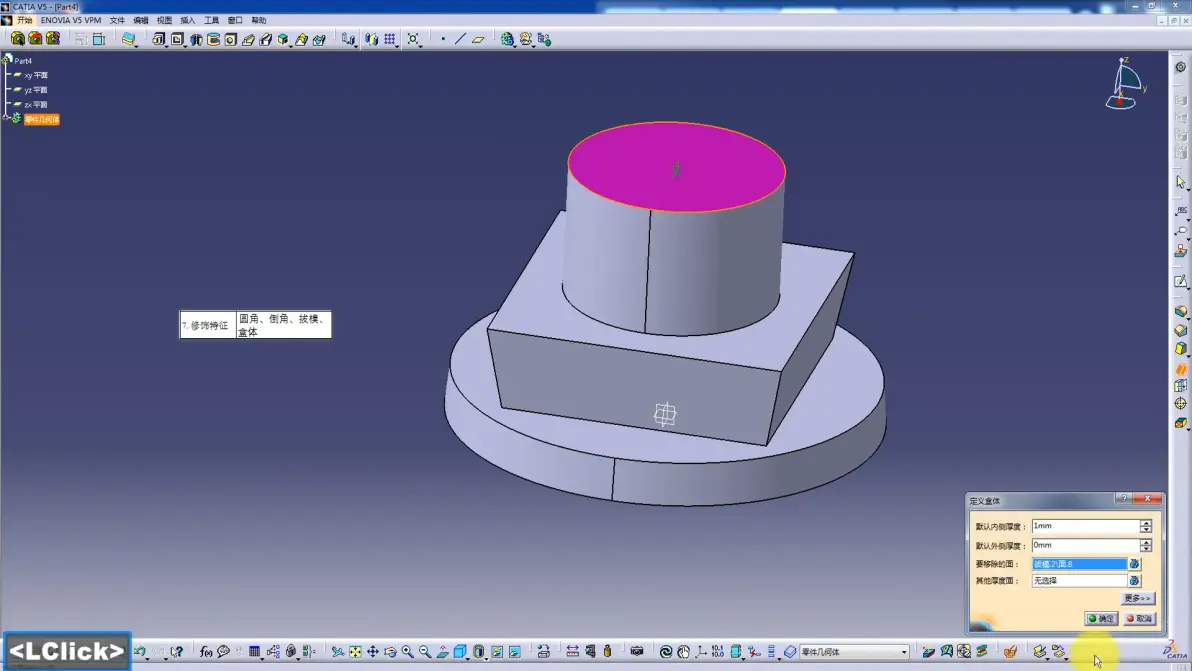Click the 取消 Cancel button in shell dialog

click(x=1140, y=619)
